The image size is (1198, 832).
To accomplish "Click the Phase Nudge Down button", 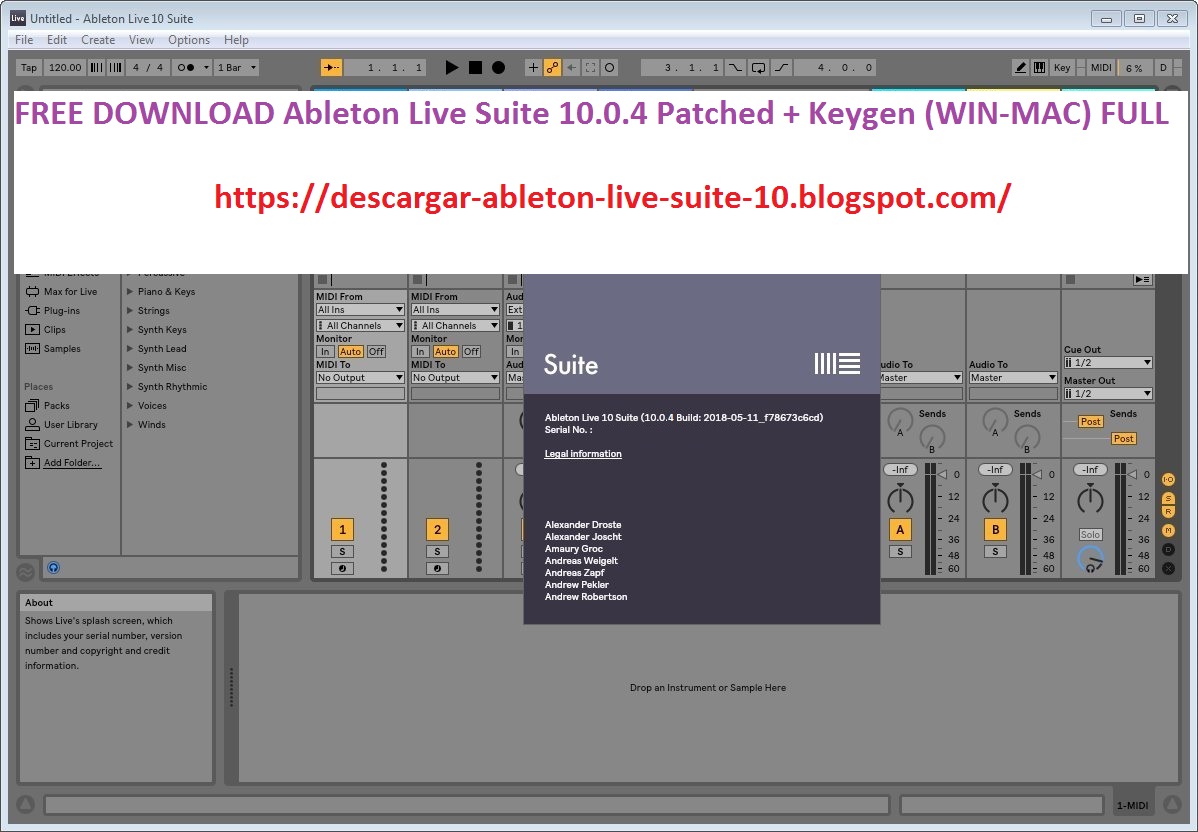I will click(96, 67).
